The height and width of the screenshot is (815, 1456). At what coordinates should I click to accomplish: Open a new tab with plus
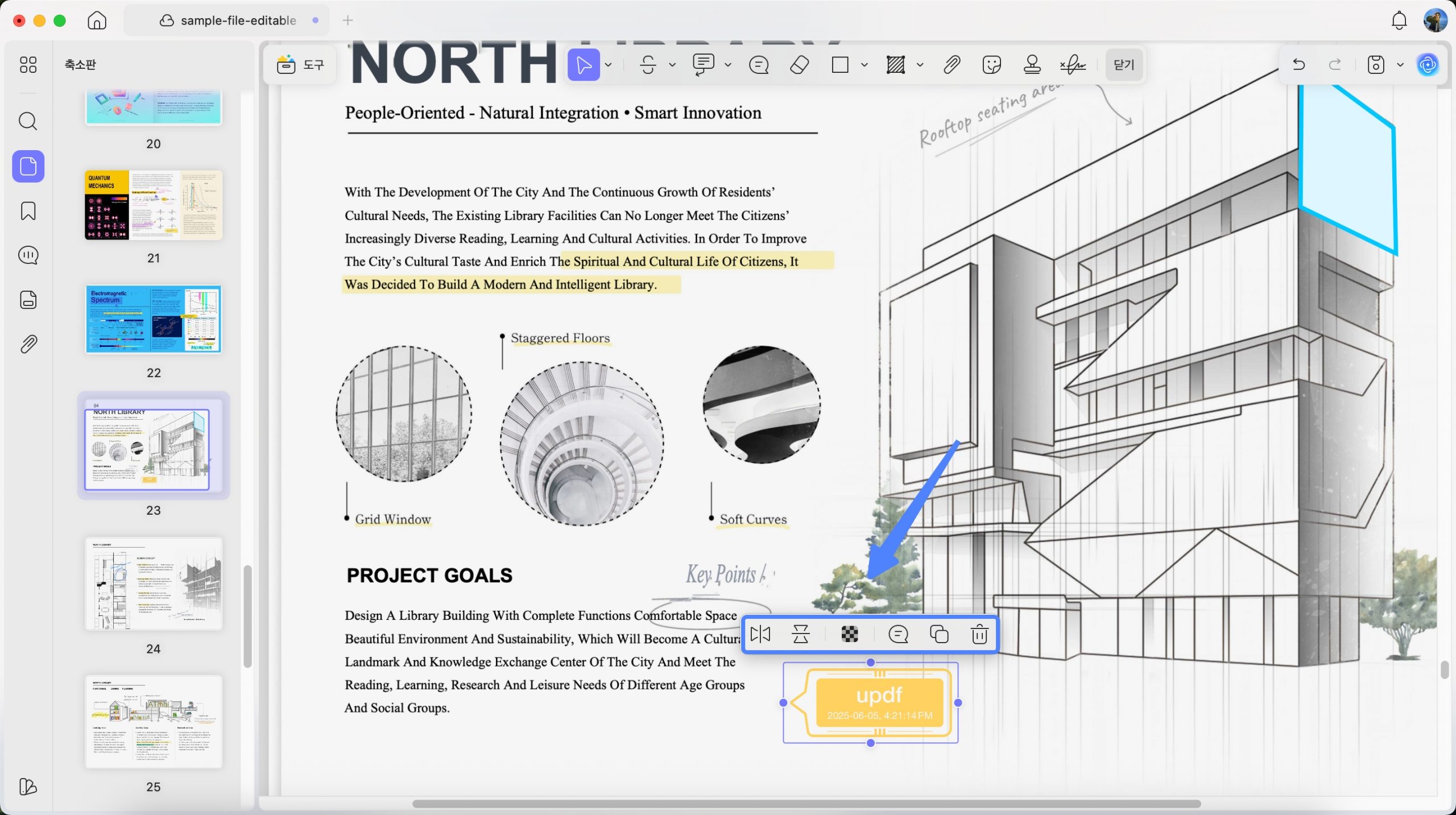(x=348, y=20)
